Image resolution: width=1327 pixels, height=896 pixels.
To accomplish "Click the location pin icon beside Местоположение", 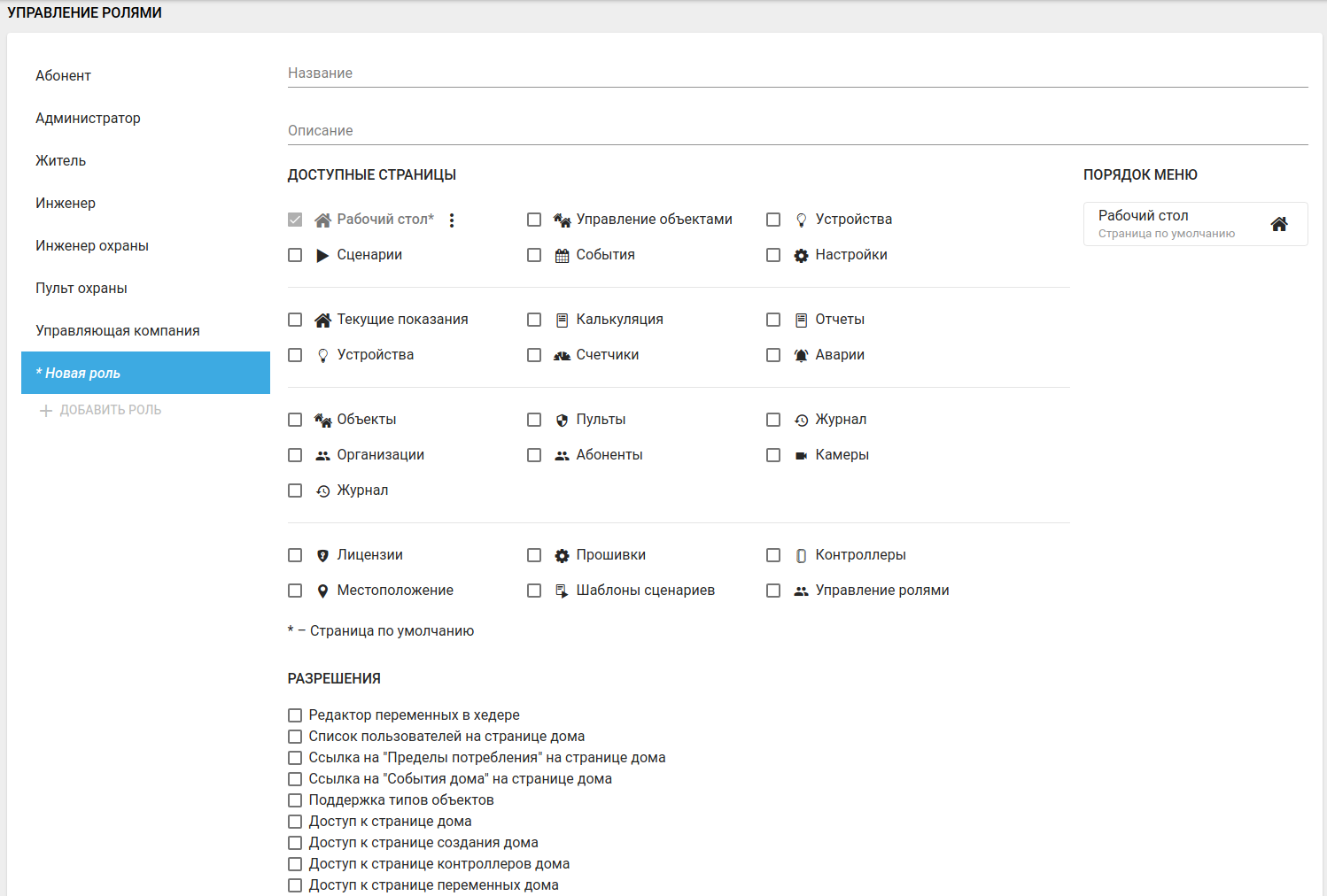I will pyautogui.click(x=322, y=591).
